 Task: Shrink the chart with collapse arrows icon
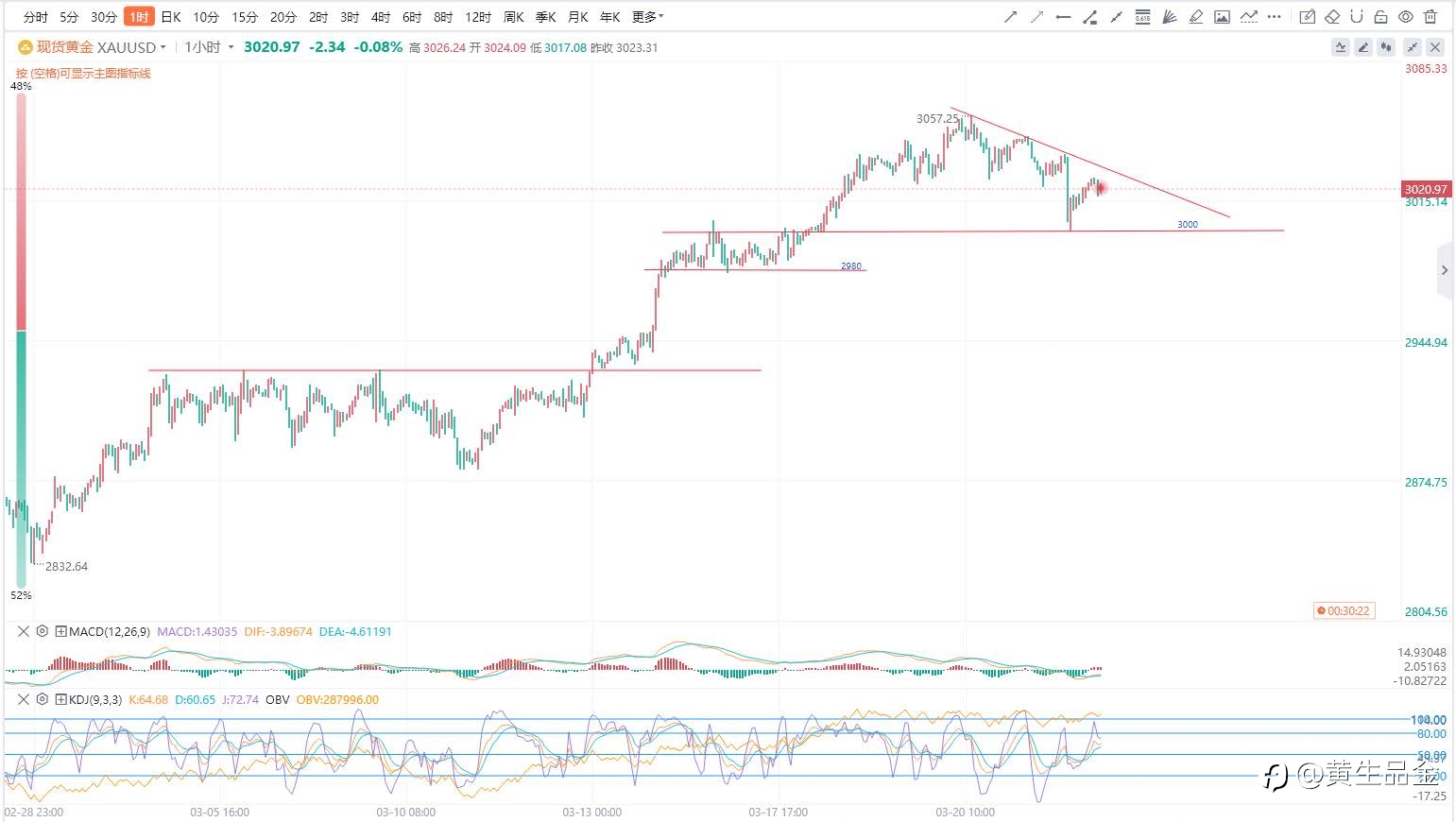1413,47
